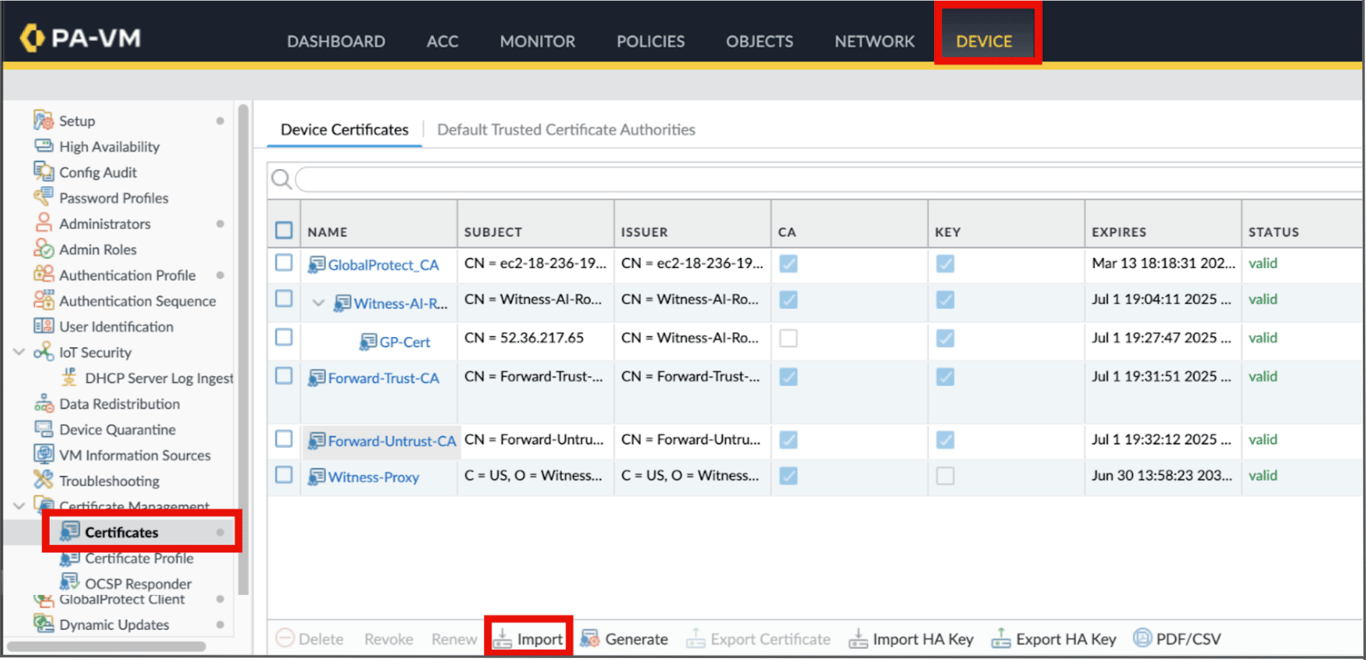Toggle the select-all checkbox in header
This screenshot has width=1366, height=660.
point(284,231)
